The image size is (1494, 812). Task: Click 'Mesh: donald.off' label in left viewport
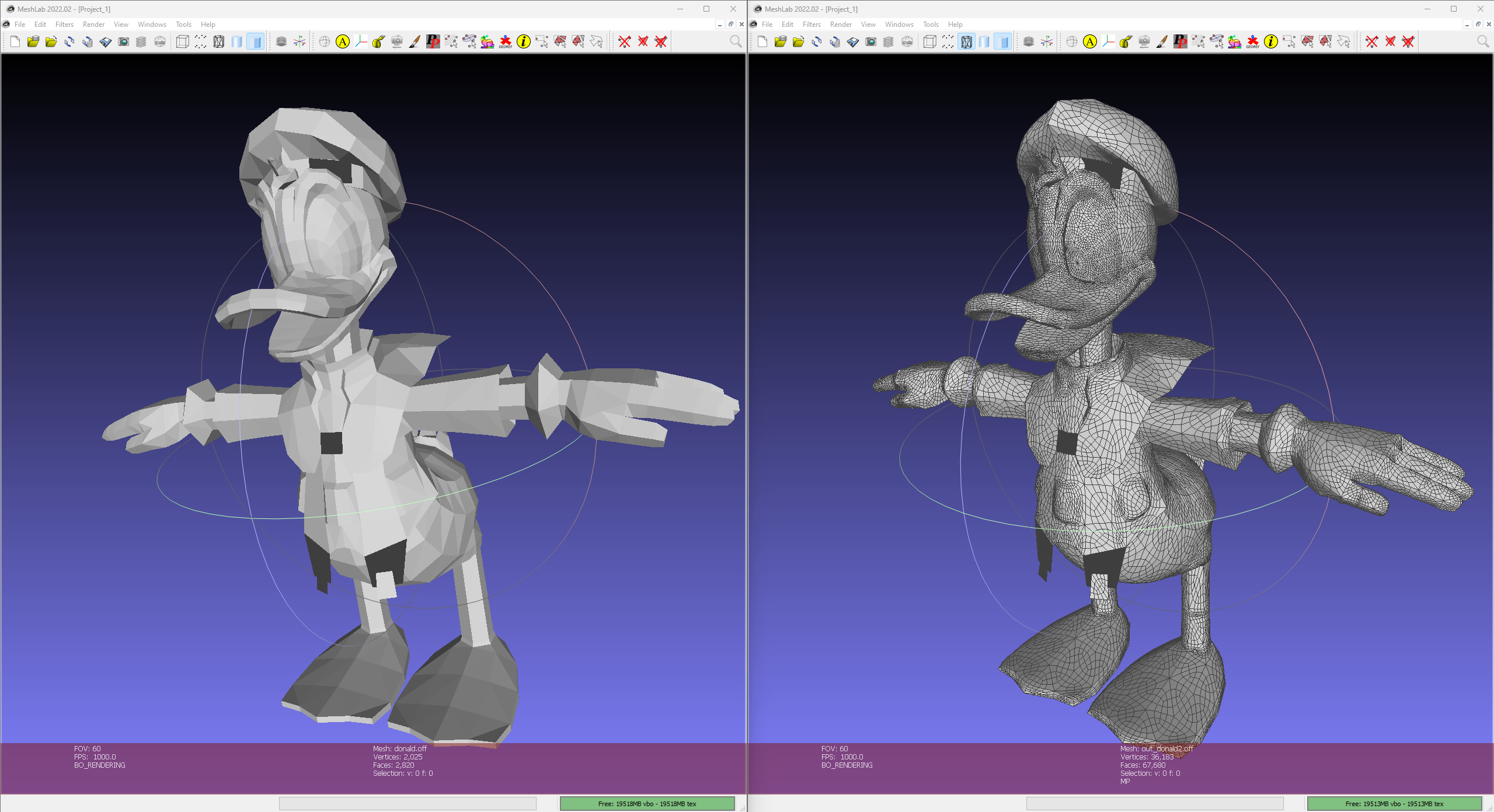pos(400,748)
